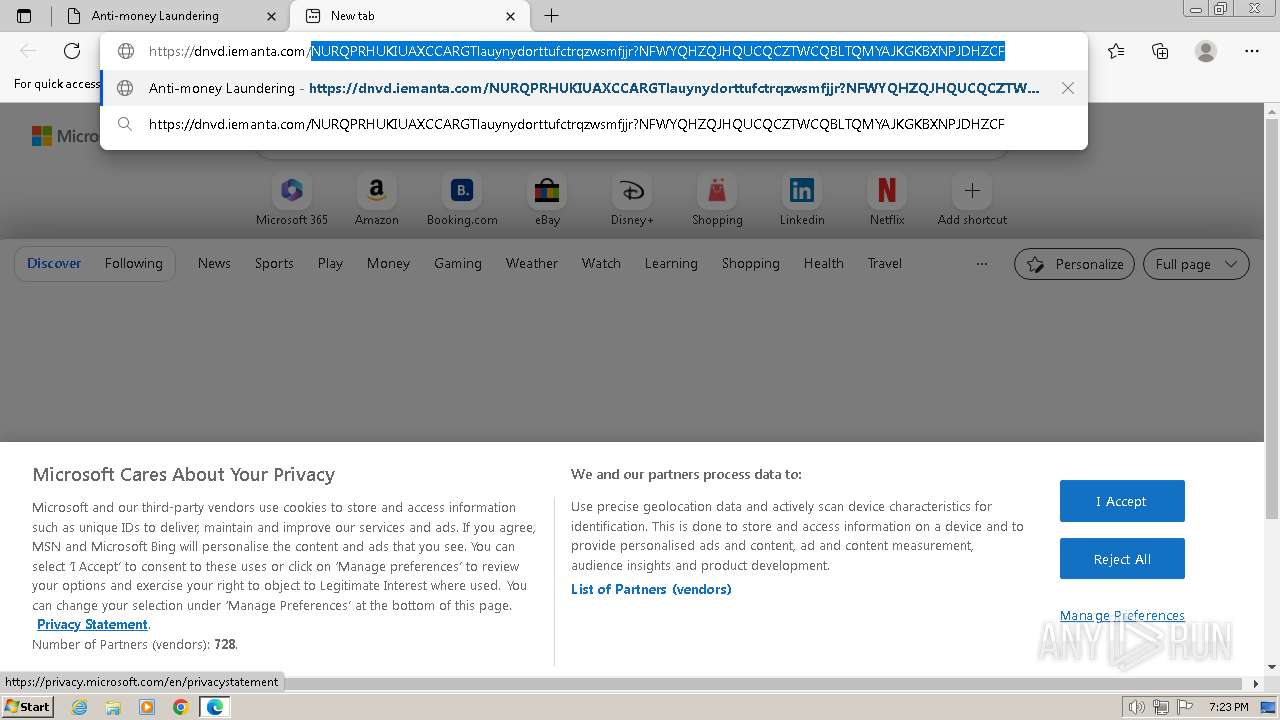Click the Personalize button

[1074, 264]
